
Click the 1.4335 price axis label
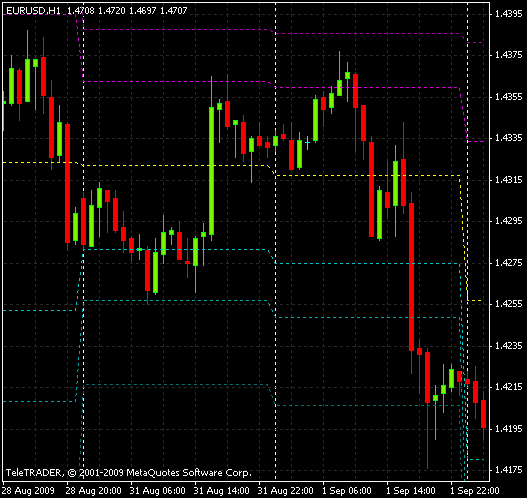(x=509, y=138)
